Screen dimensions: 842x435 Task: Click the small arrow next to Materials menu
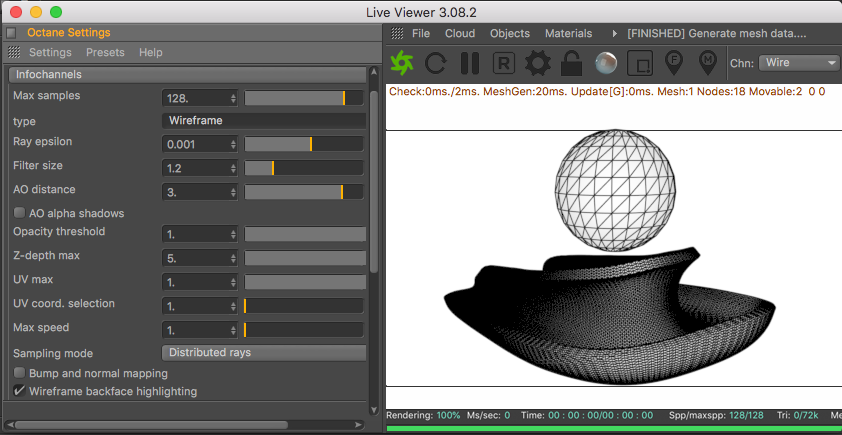point(615,34)
